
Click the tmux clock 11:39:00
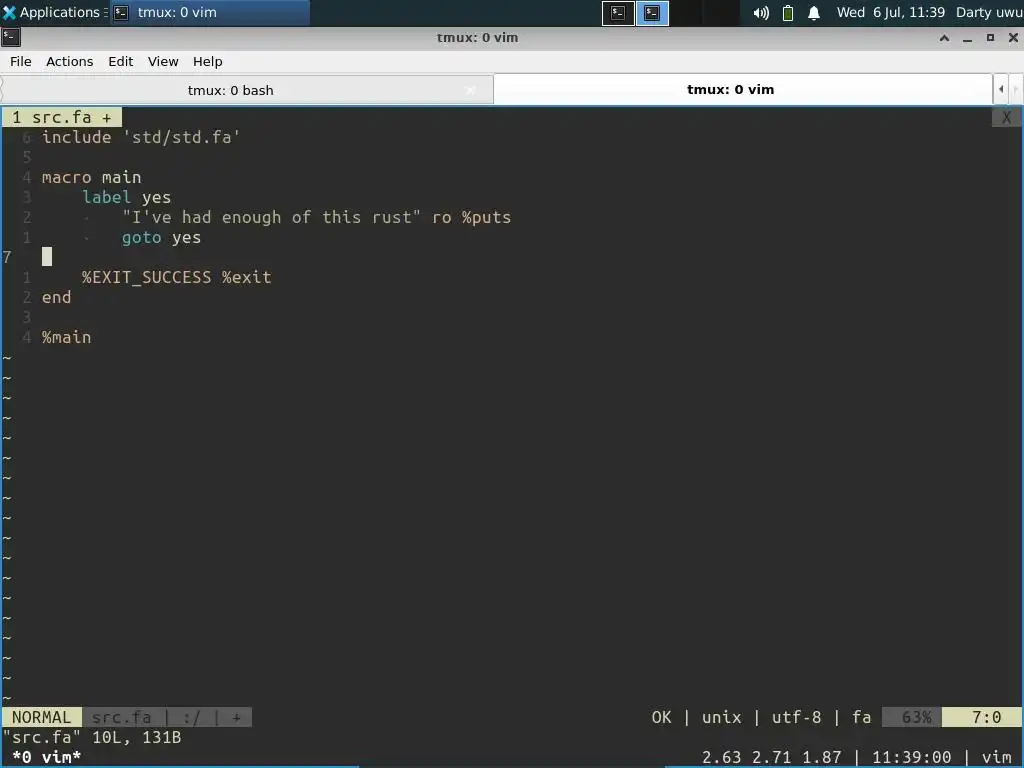pos(911,758)
